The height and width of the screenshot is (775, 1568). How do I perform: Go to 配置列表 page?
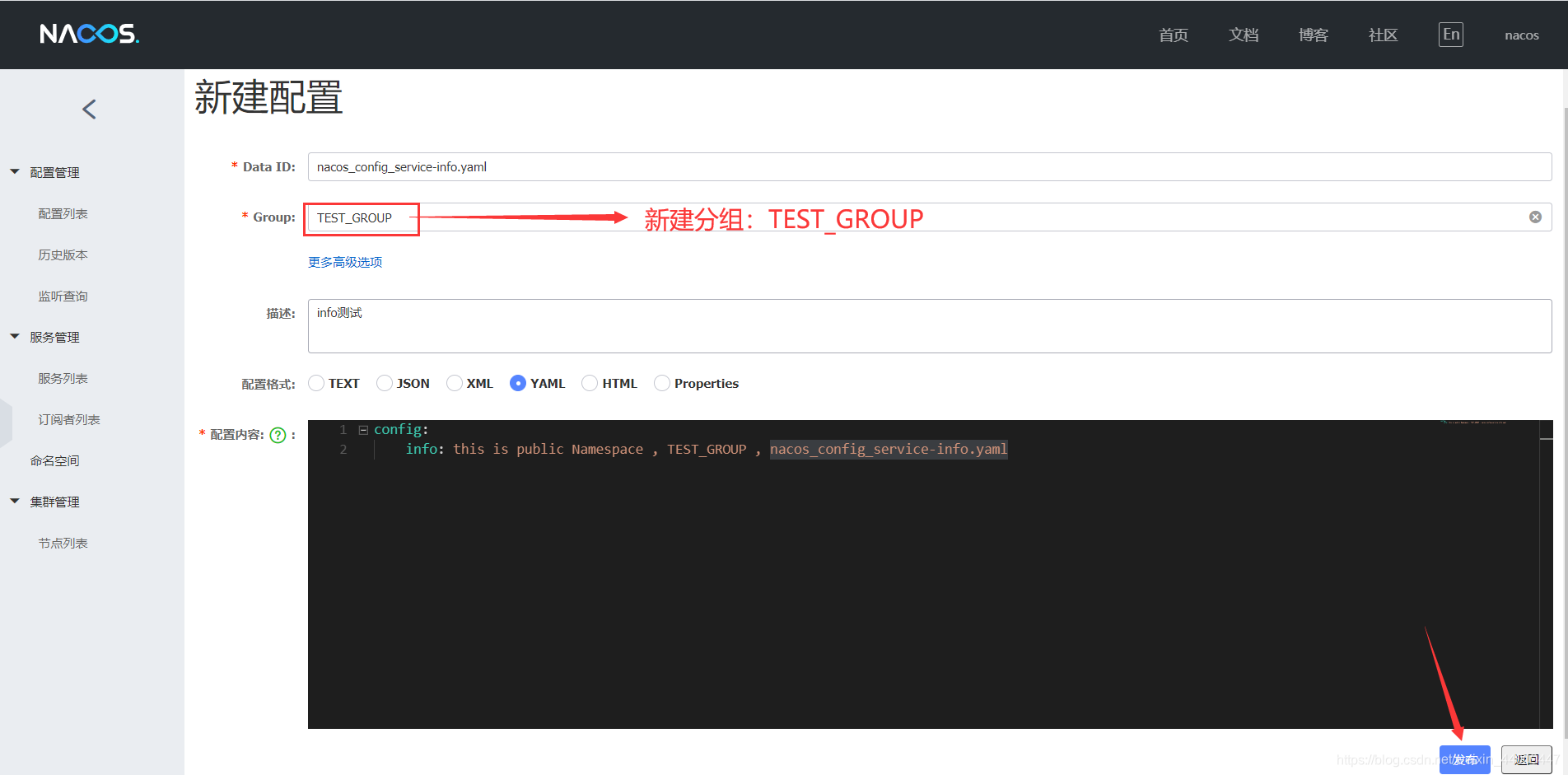click(x=63, y=213)
